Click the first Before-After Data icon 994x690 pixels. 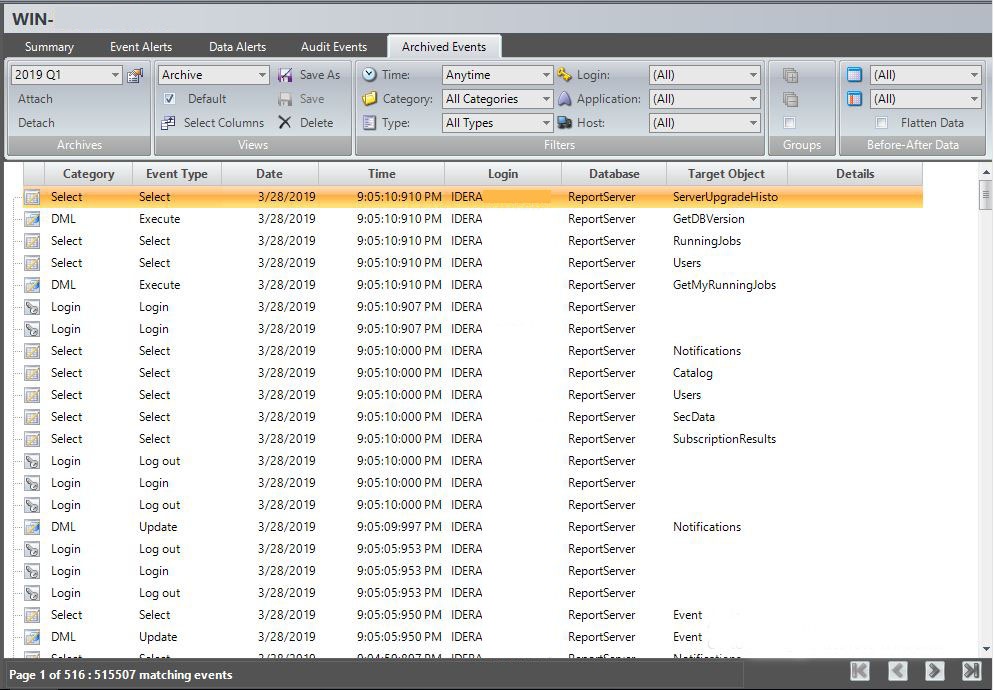point(854,75)
